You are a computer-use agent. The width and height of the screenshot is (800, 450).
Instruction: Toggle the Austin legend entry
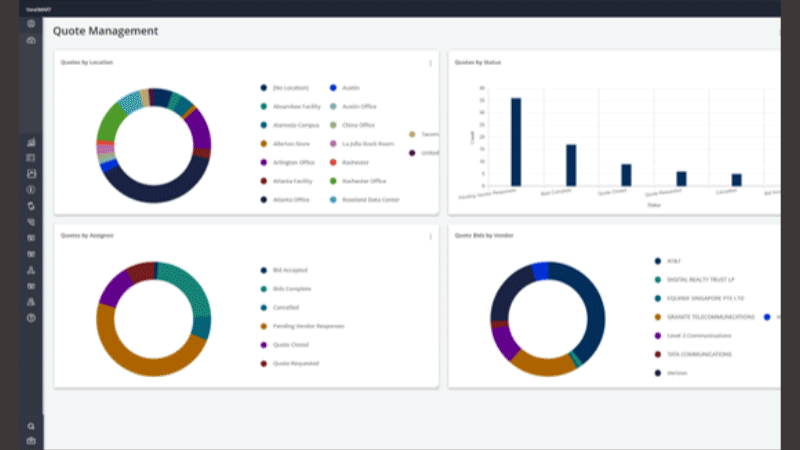(345, 88)
